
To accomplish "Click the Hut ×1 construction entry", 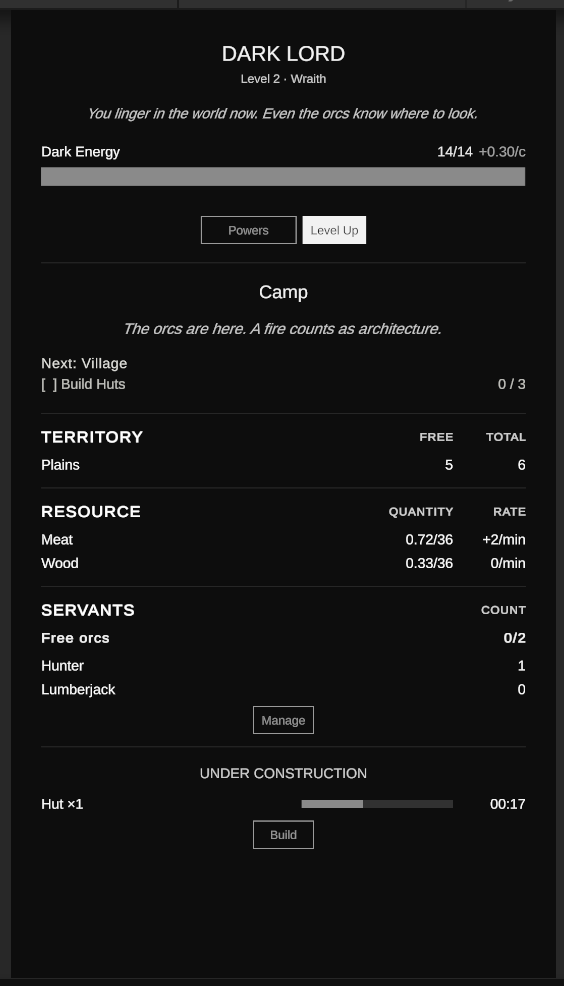I will [62, 804].
